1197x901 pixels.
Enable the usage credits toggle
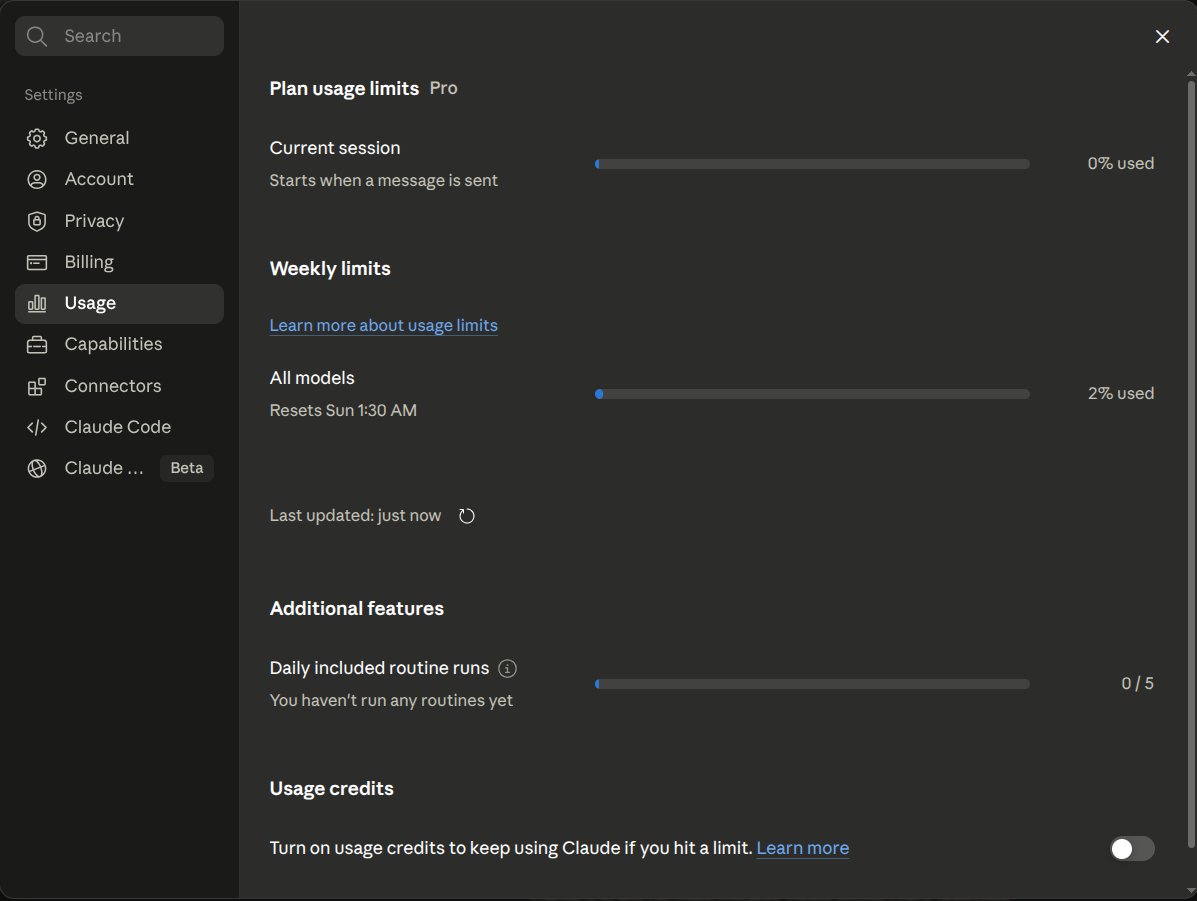[1132, 848]
